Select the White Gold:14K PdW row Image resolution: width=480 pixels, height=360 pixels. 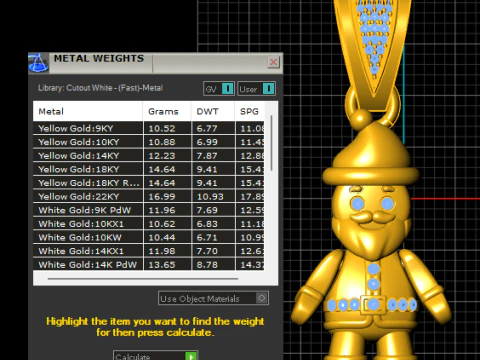[x=149, y=264]
